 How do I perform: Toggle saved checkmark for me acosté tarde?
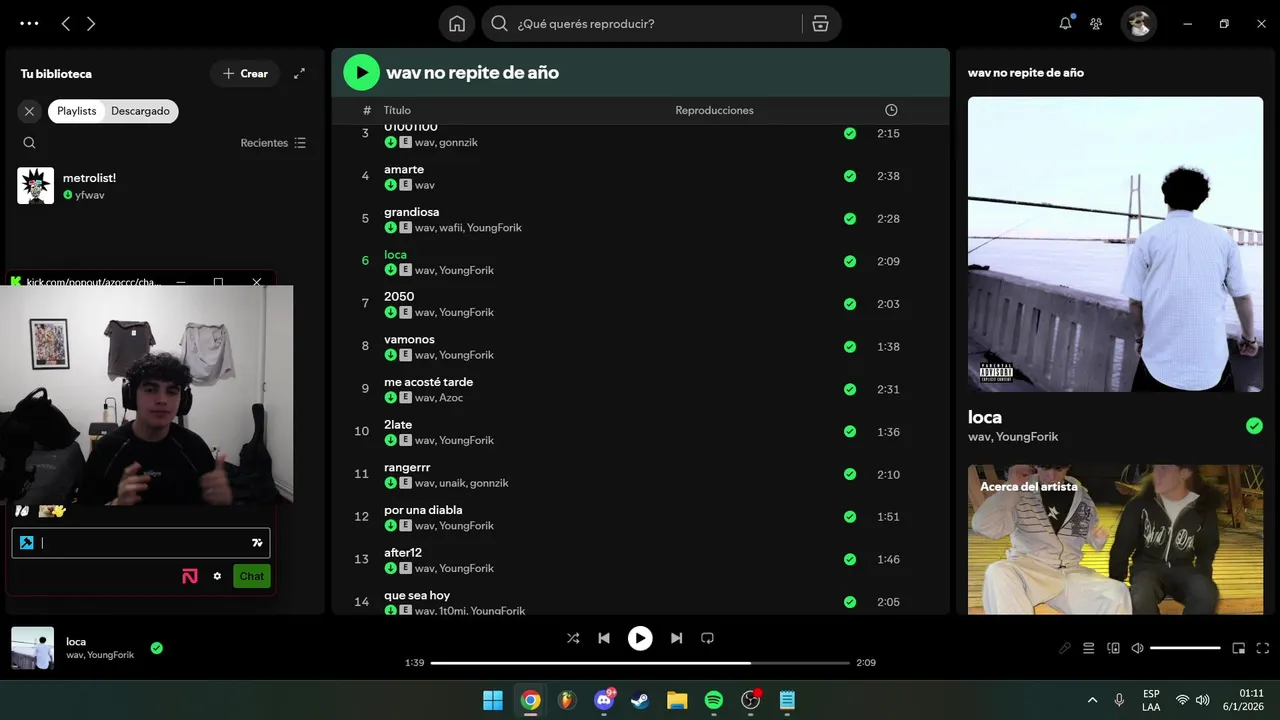[849, 389]
